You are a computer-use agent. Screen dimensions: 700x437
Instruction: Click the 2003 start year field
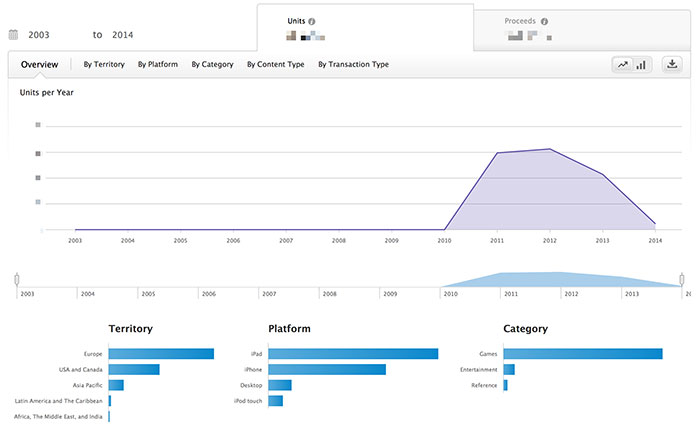click(x=39, y=35)
